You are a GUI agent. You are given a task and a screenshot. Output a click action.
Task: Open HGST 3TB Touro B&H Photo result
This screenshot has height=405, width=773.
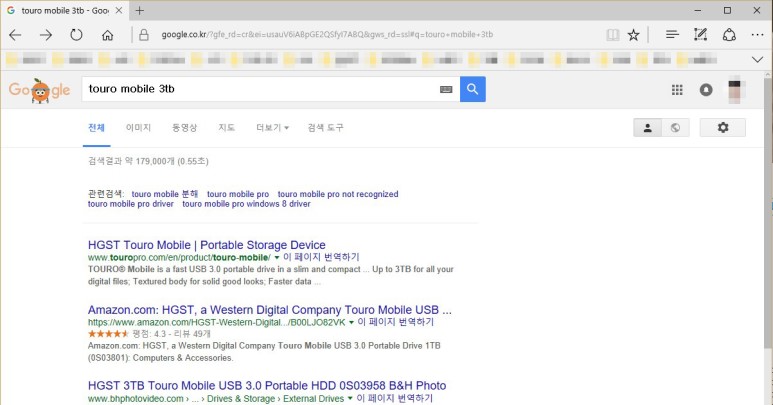(x=267, y=386)
